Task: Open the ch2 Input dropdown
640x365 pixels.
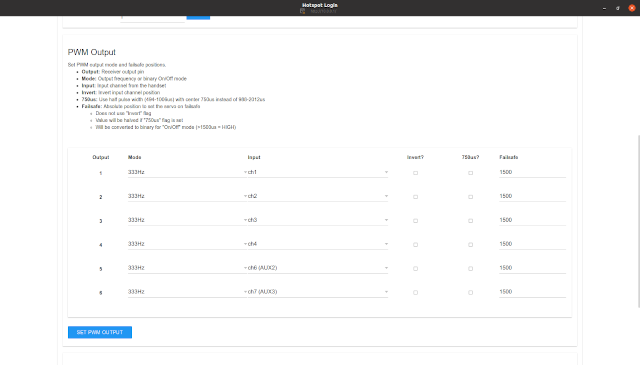Action: tap(318, 196)
